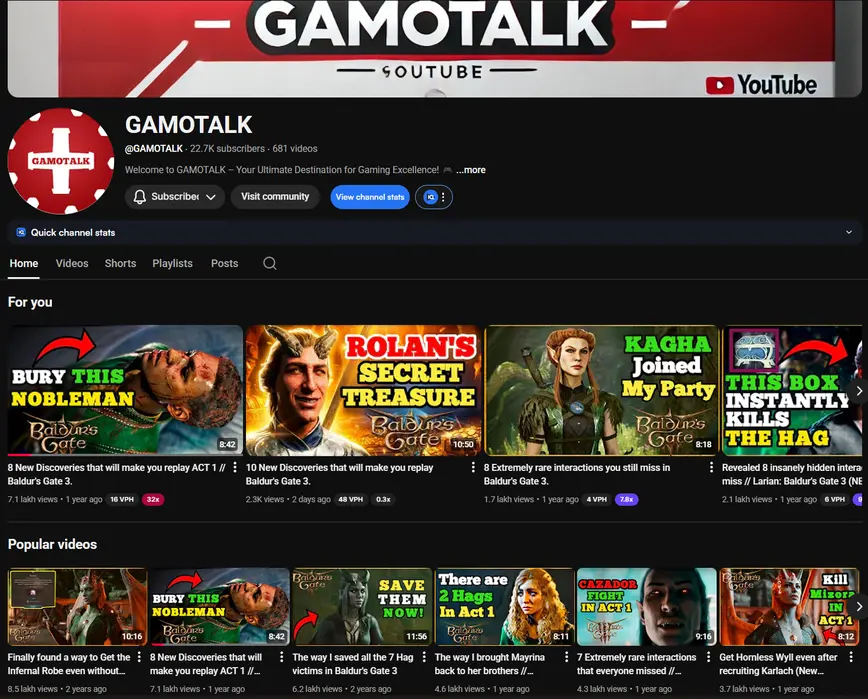Play the popular 'Bury This Nobleman' thumbnail
Screen dimensions: 868x699
[x=220, y=607]
